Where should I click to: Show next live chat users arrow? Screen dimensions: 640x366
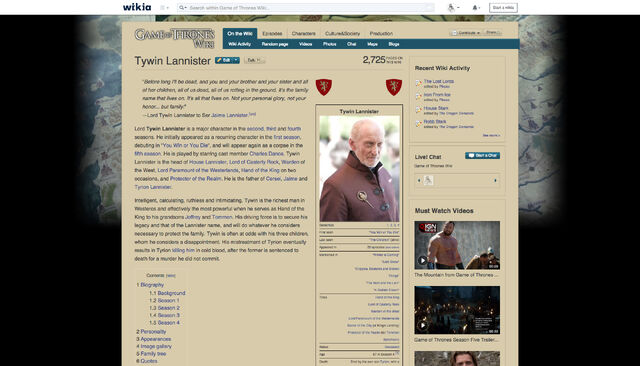pyautogui.click(x=496, y=180)
